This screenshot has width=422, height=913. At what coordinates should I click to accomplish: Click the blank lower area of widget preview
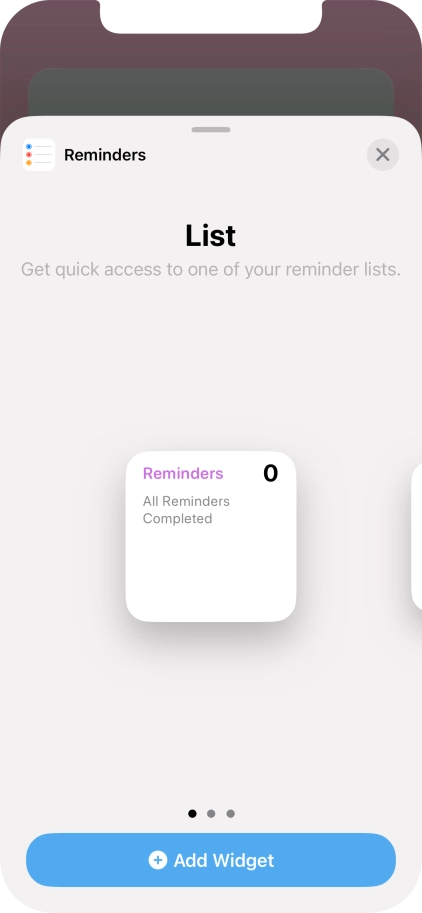211,576
